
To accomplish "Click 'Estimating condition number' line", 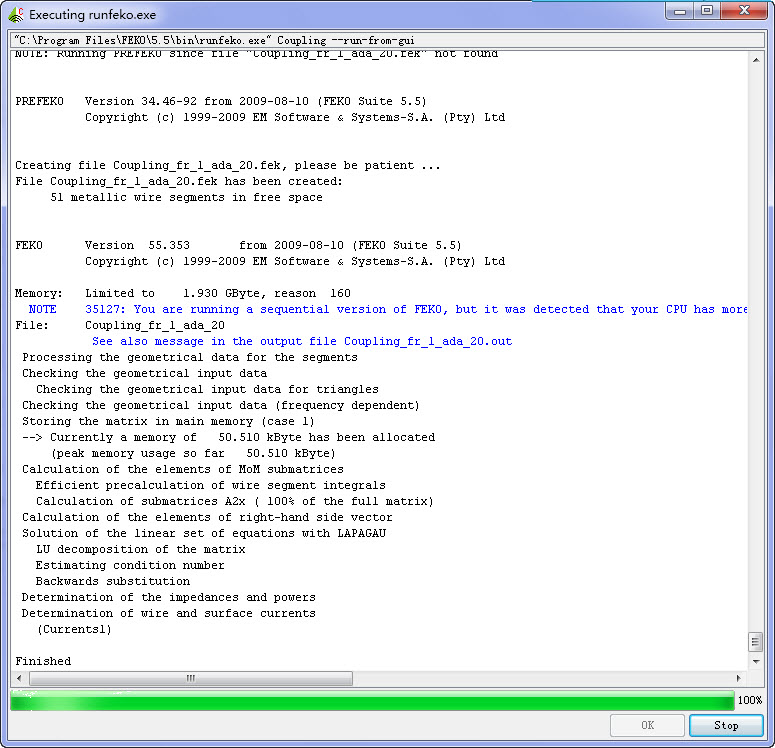I will [130, 565].
